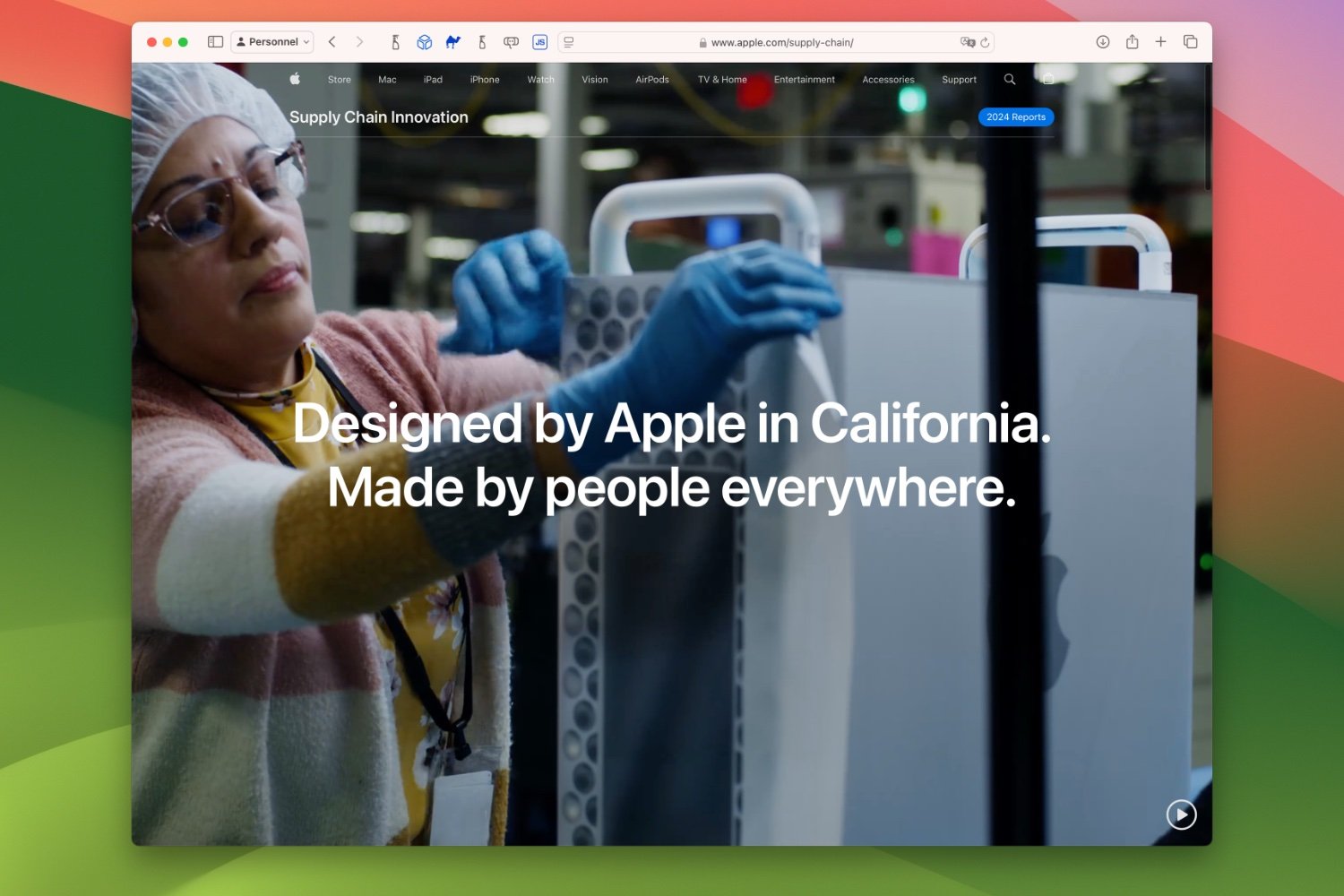
Task: Open the site search magnifier icon
Action: [x=1010, y=79]
